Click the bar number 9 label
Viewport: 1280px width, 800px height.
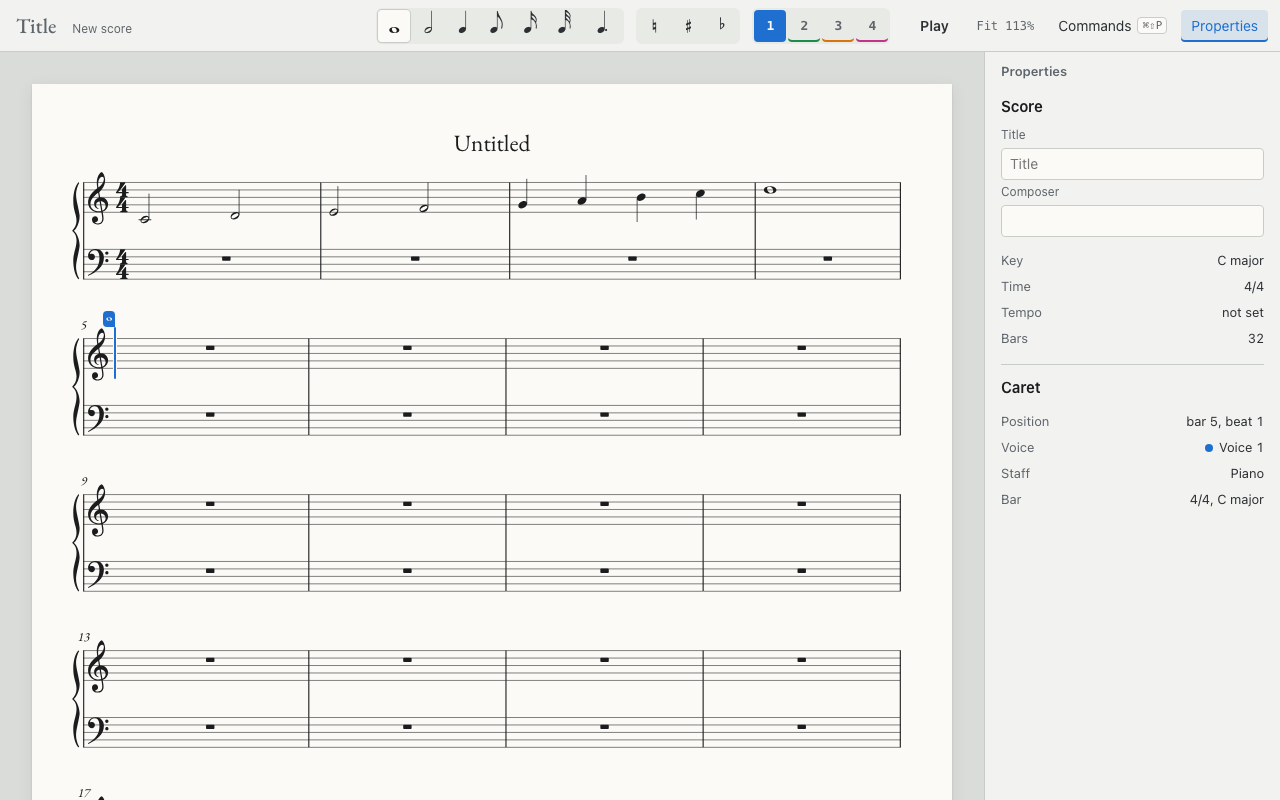coord(85,481)
